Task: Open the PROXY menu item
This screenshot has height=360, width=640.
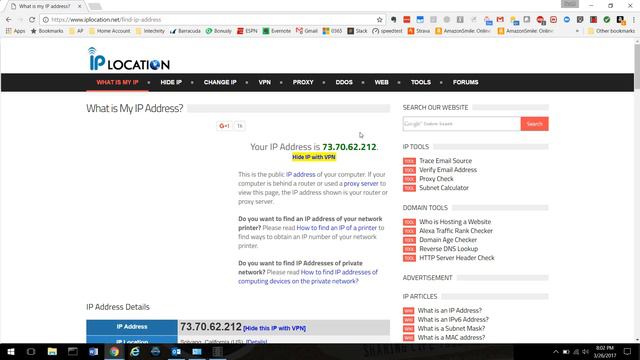Action: [x=303, y=82]
